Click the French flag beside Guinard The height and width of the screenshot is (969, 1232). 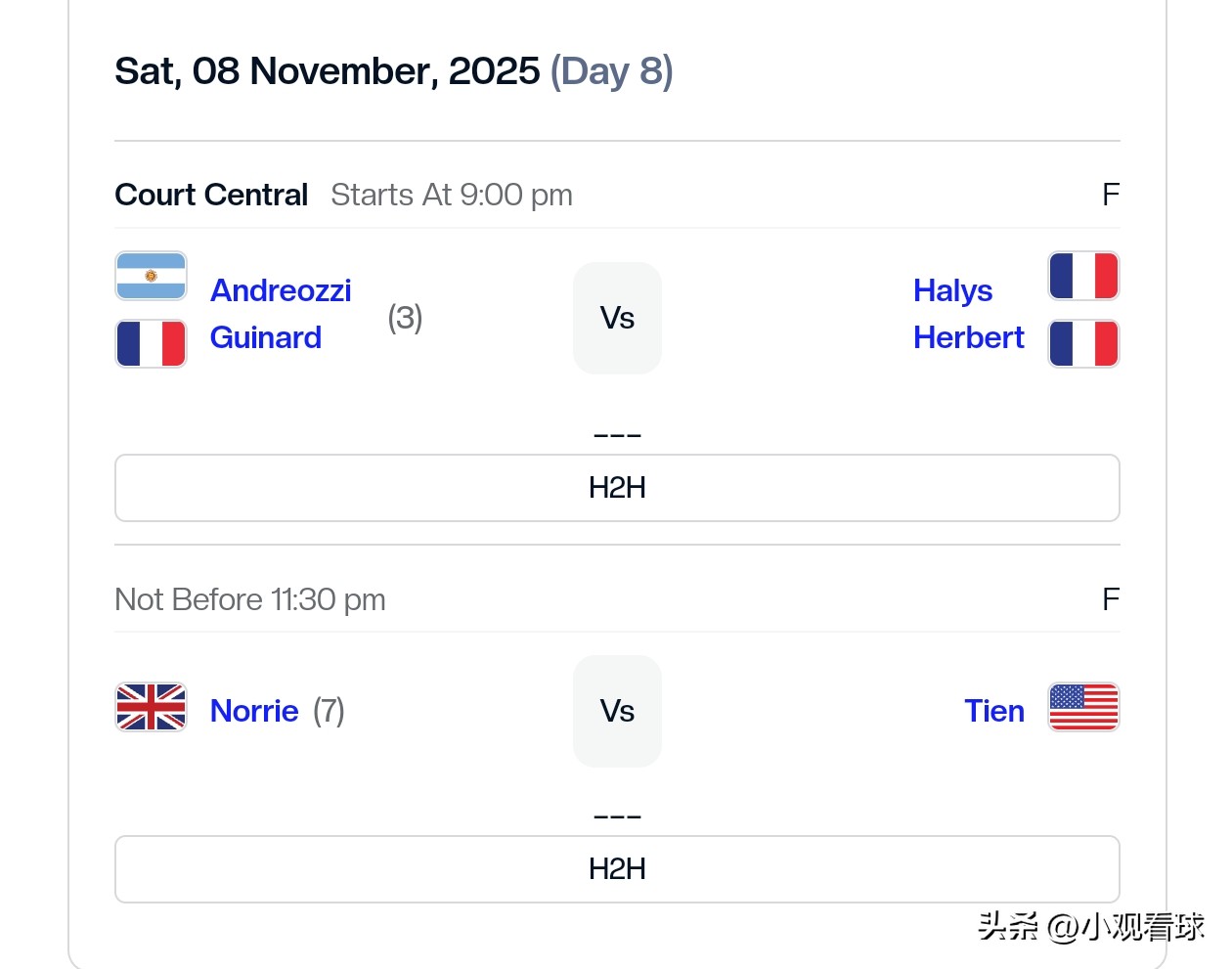(x=151, y=343)
